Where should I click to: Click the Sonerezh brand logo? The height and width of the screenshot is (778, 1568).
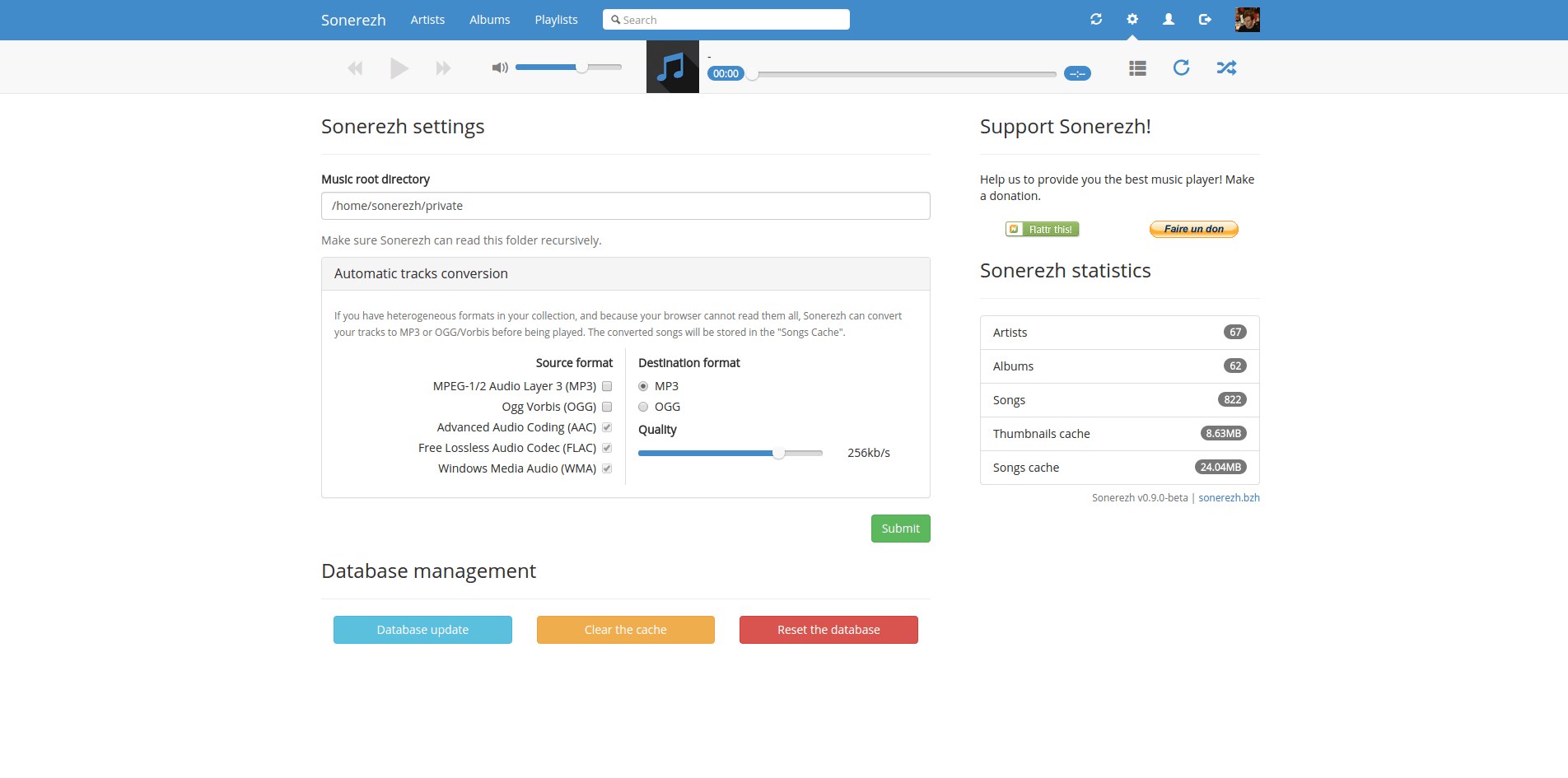[353, 20]
